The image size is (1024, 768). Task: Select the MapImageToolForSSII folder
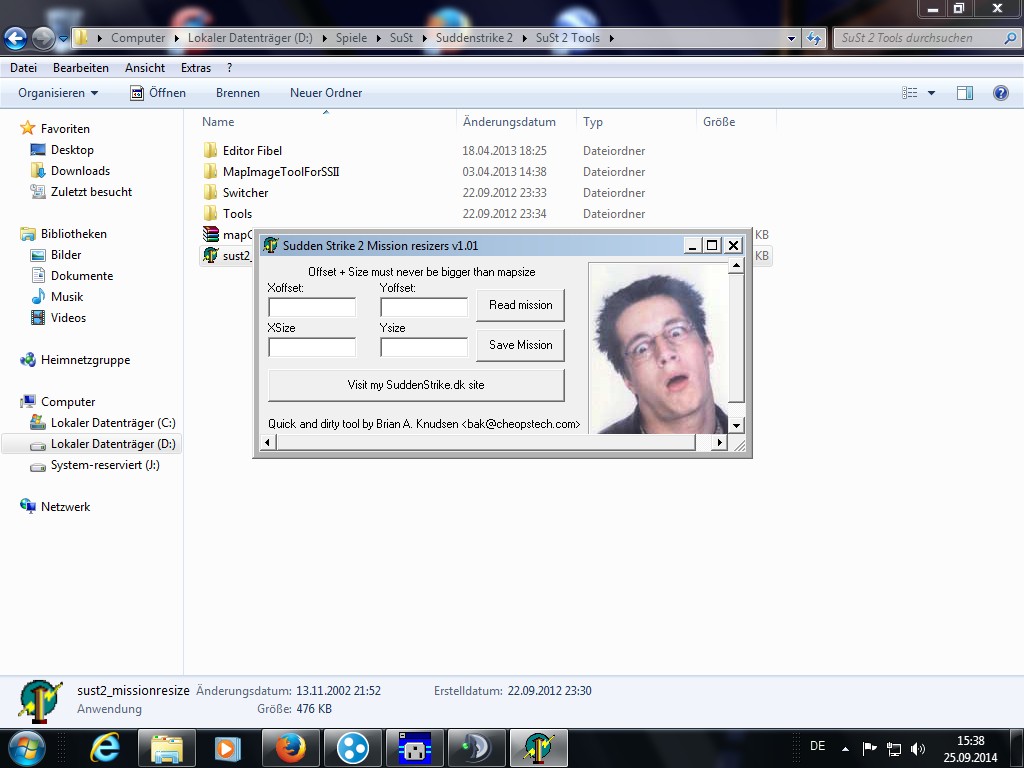(281, 172)
